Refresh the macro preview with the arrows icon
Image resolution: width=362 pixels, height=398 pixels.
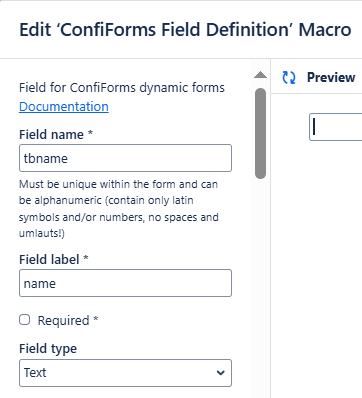click(x=289, y=77)
